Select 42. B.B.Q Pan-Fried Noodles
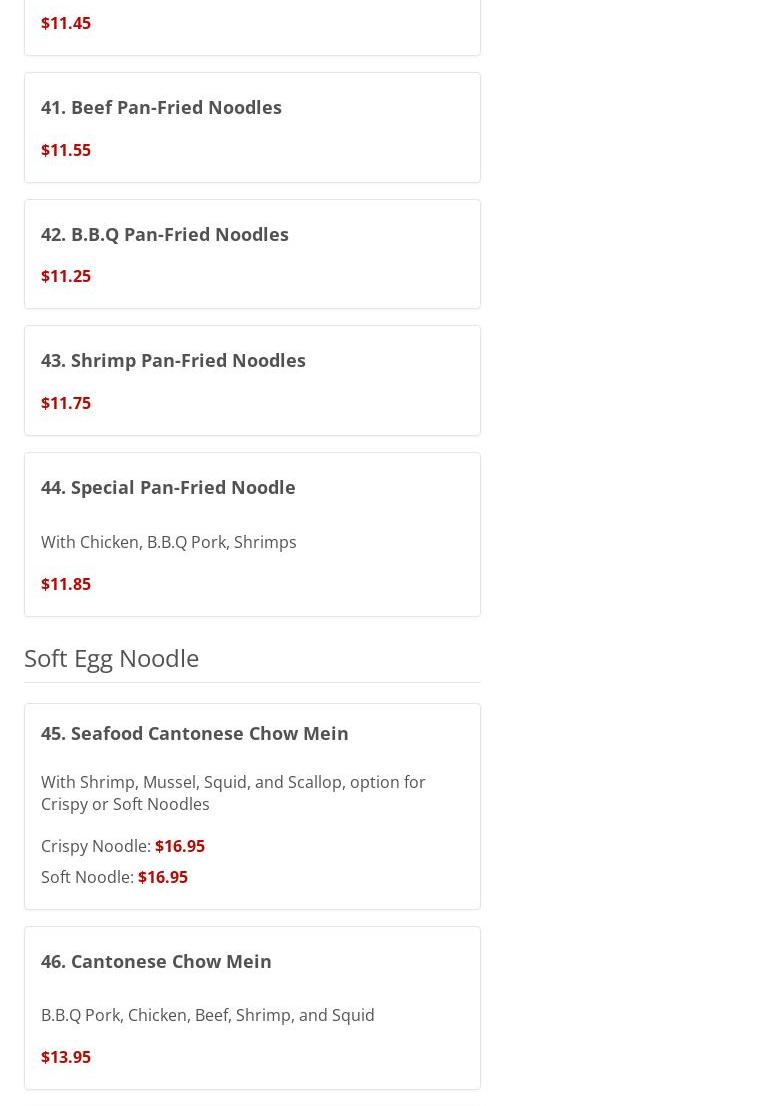This screenshot has height=1106, width=770. point(165,234)
